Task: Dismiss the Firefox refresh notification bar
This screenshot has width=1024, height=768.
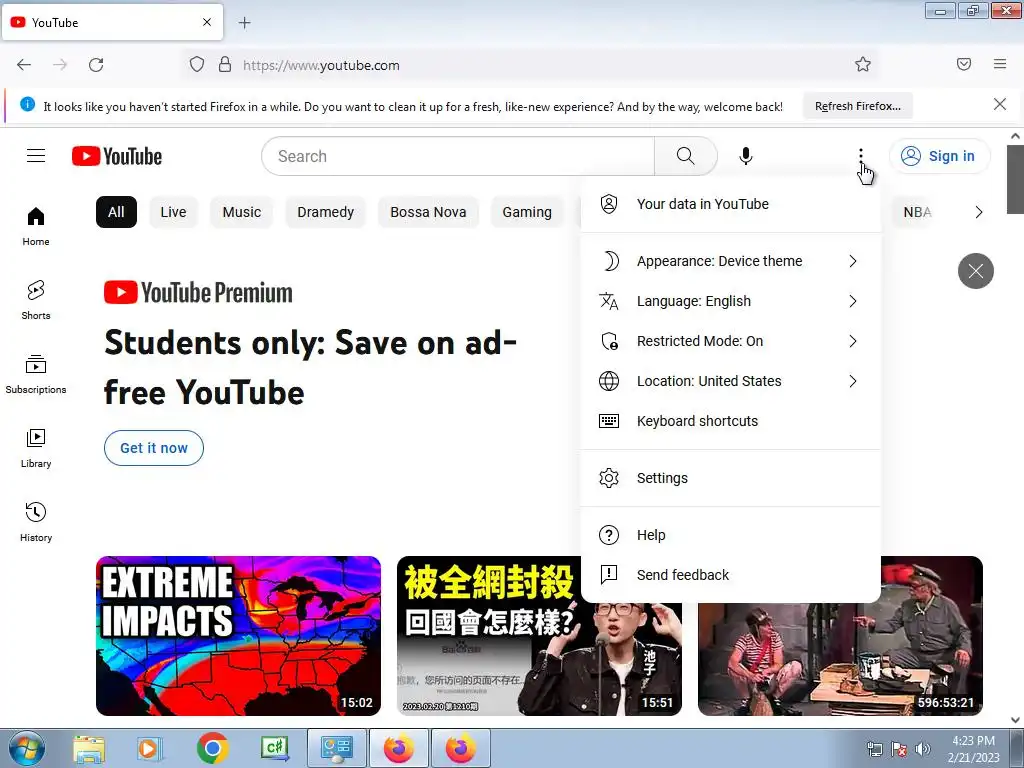Action: click(1000, 104)
